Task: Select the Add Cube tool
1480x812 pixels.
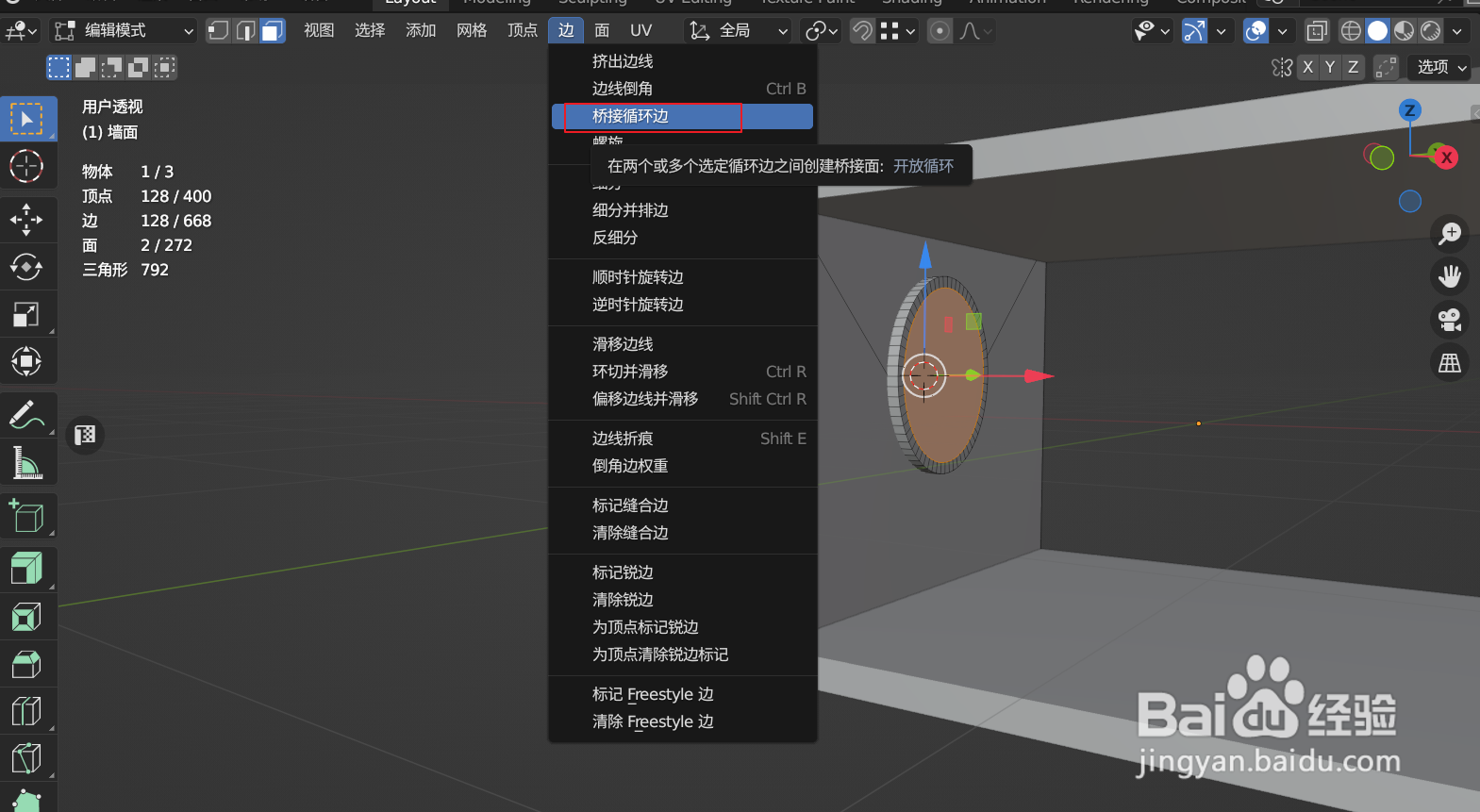Action: click(26, 516)
